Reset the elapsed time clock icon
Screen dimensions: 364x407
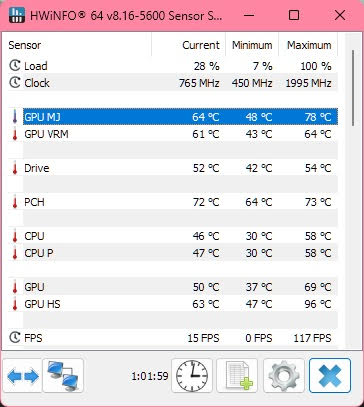[x=192, y=376]
